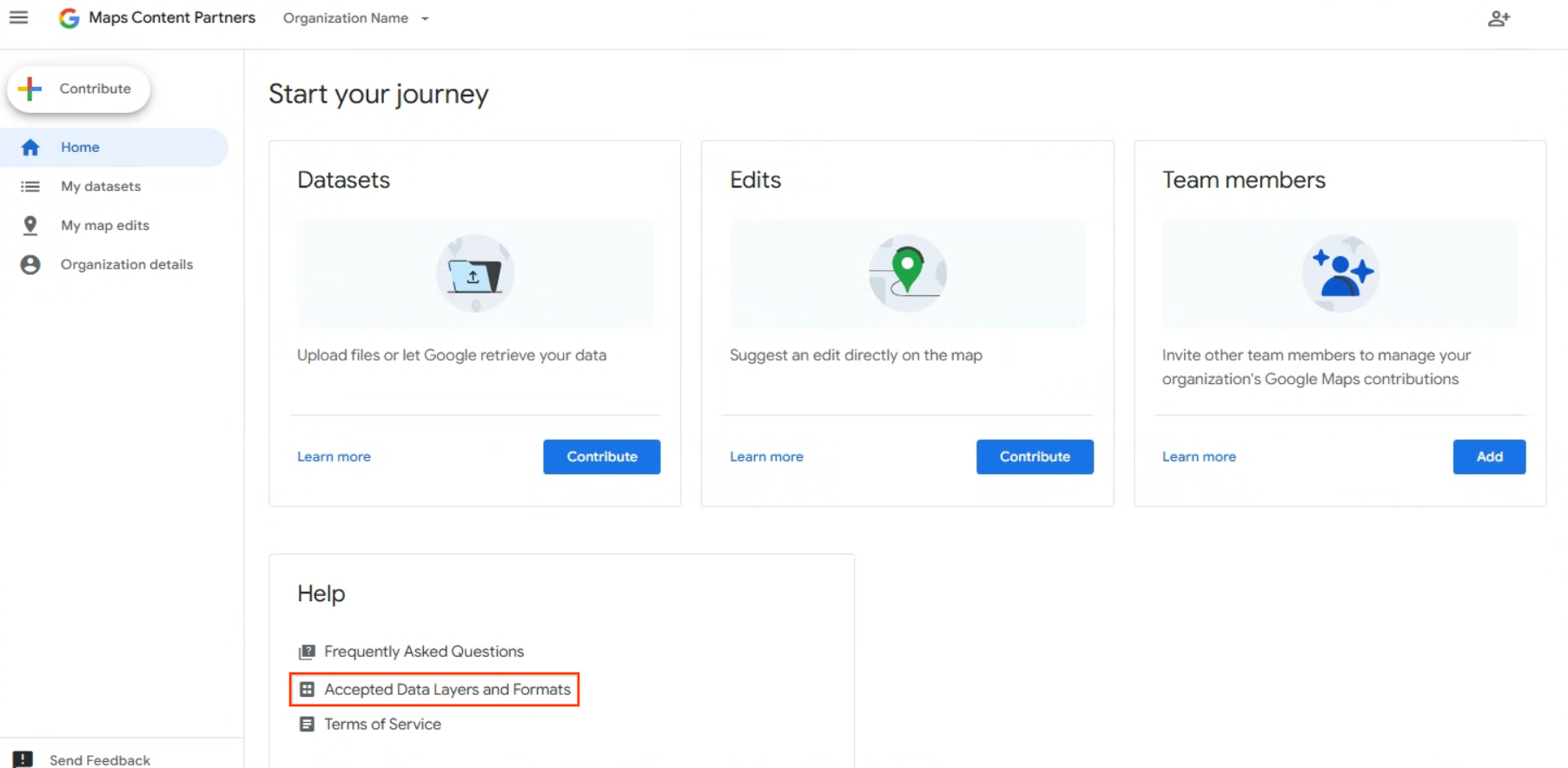Click the add team member icon
Screen dimensions: 1568x768
[1499, 18]
